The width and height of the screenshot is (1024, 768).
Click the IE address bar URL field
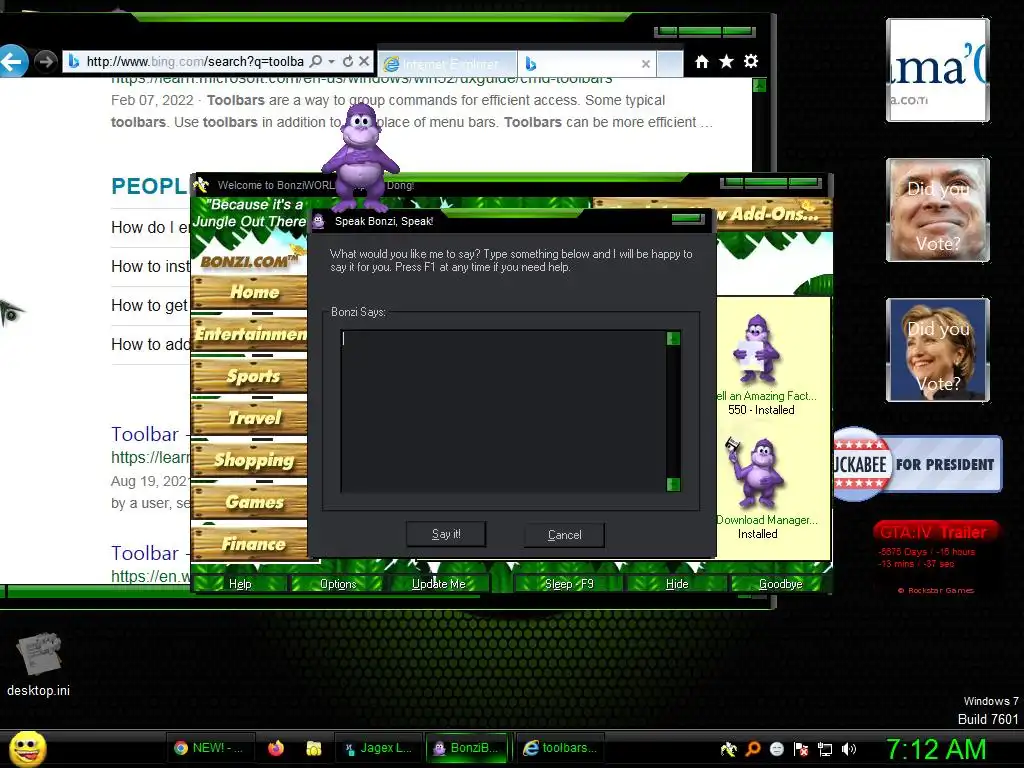tap(195, 61)
